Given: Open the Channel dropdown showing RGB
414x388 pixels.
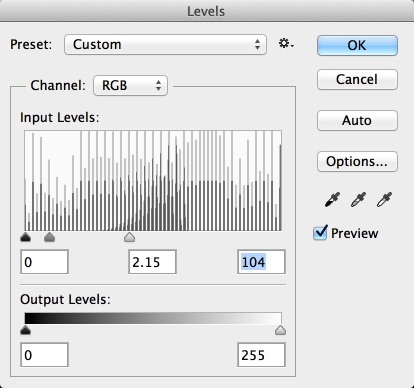Looking at the screenshot, I should (130, 85).
